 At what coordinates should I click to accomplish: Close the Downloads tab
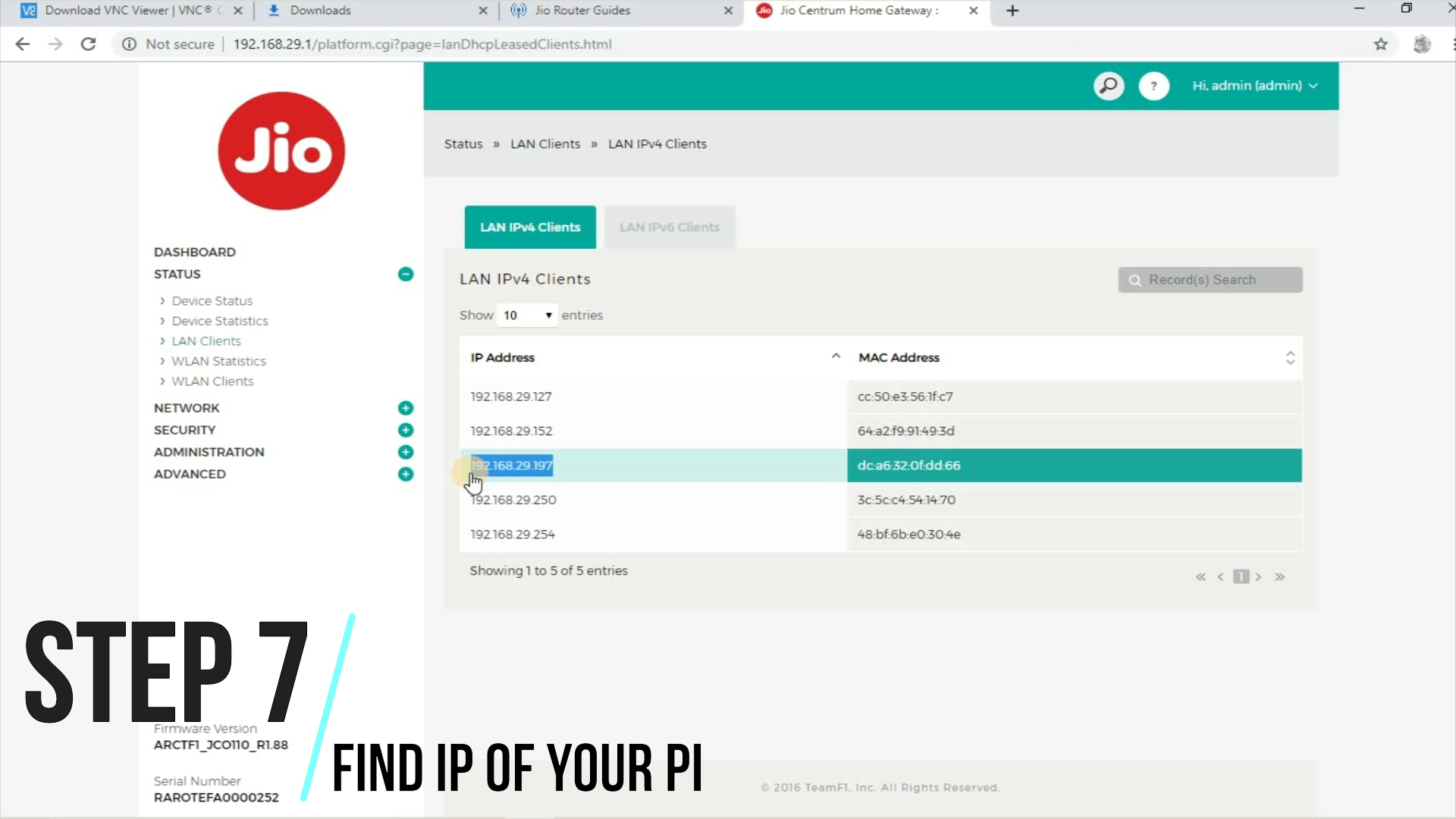coord(483,11)
